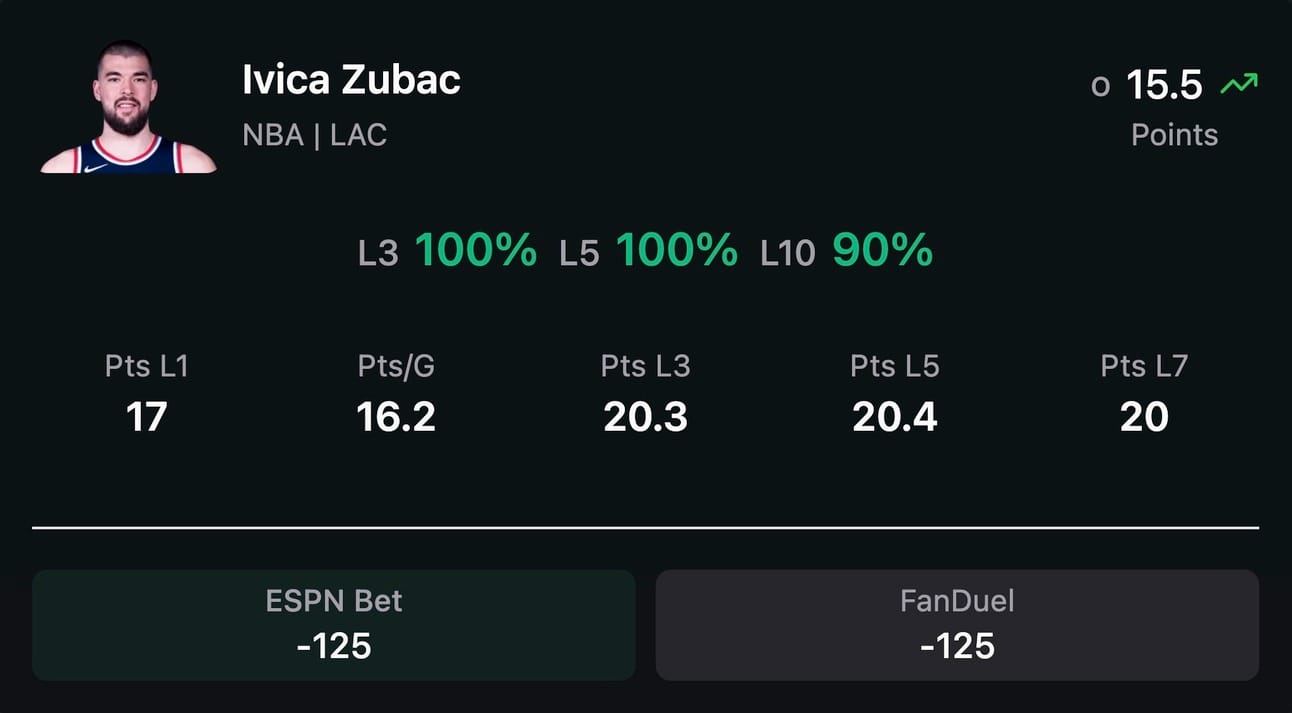
Task: Click the Pts L5 stat value 20.4
Action: [x=894, y=416]
